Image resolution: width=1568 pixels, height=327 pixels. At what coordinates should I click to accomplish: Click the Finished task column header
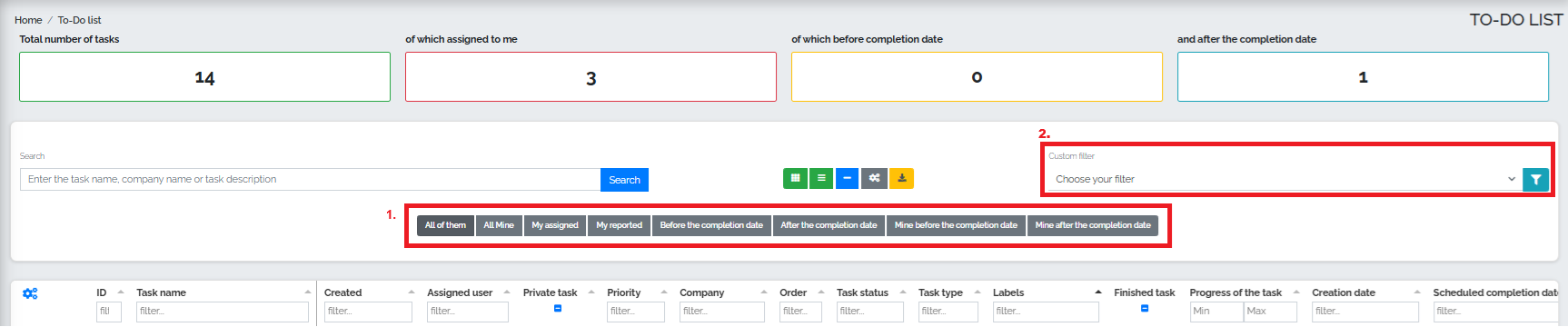point(1145,292)
